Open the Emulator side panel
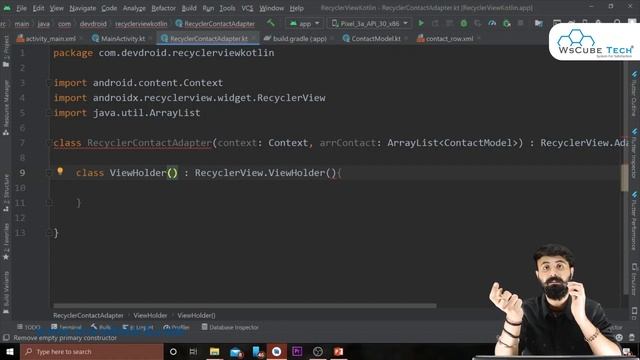The width and height of the screenshot is (640, 360). pos(634,280)
